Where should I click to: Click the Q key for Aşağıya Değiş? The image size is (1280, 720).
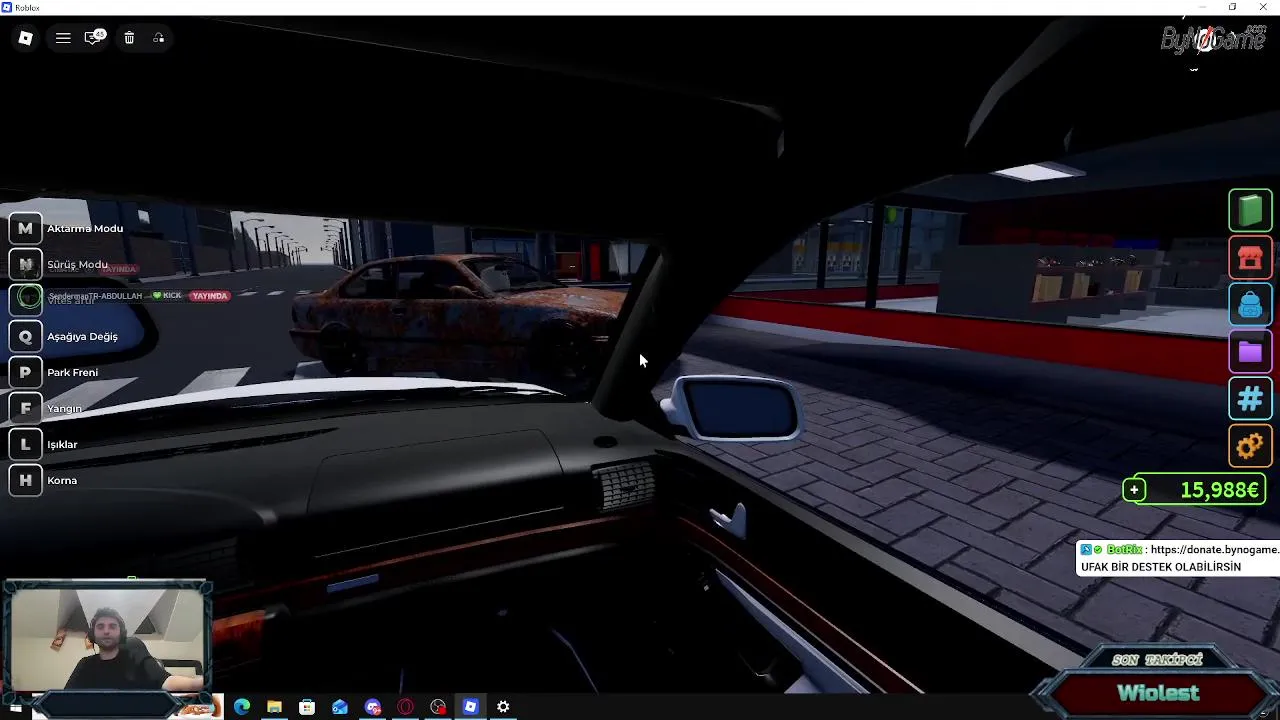click(x=26, y=336)
